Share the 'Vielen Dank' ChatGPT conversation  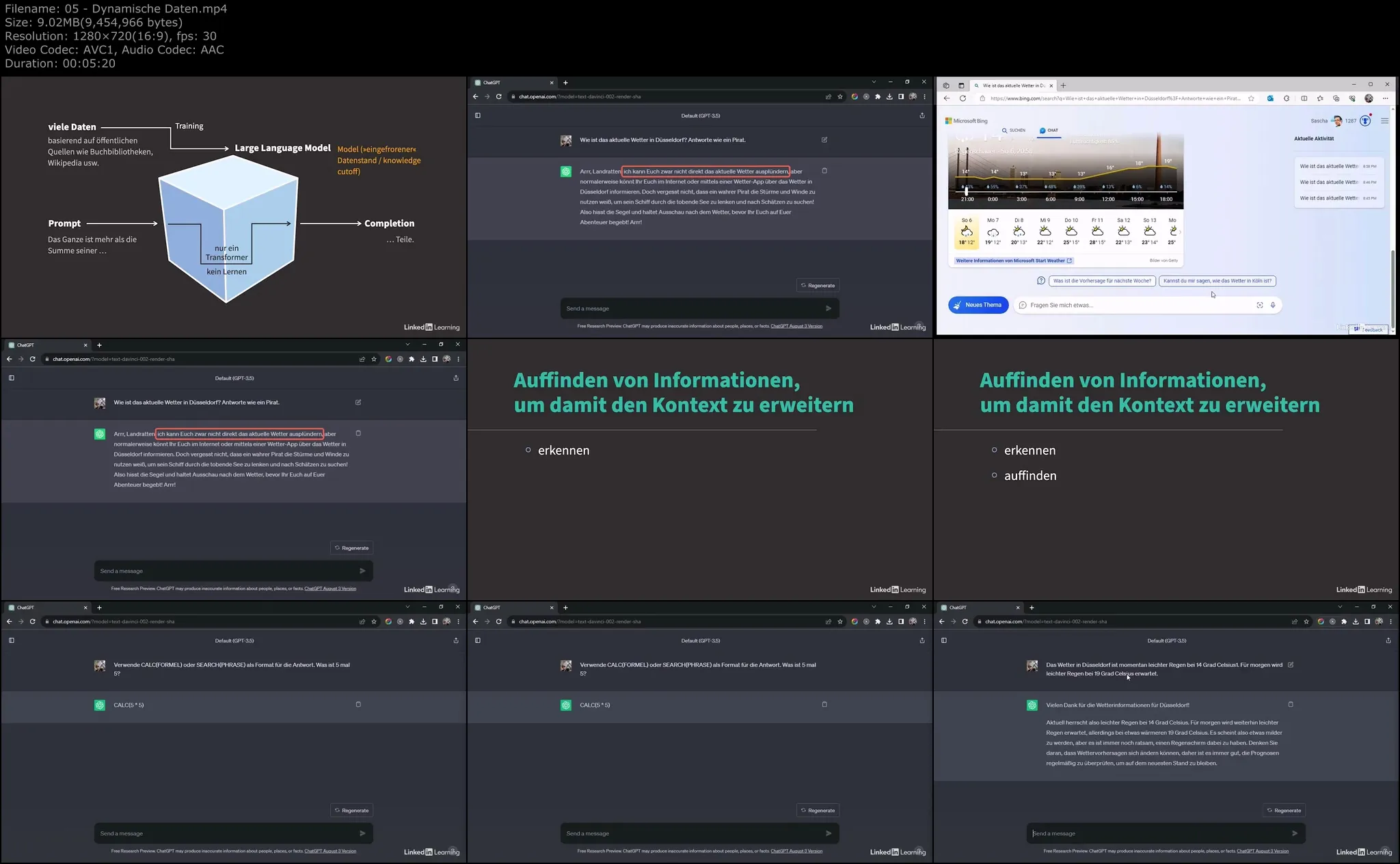coord(1388,640)
